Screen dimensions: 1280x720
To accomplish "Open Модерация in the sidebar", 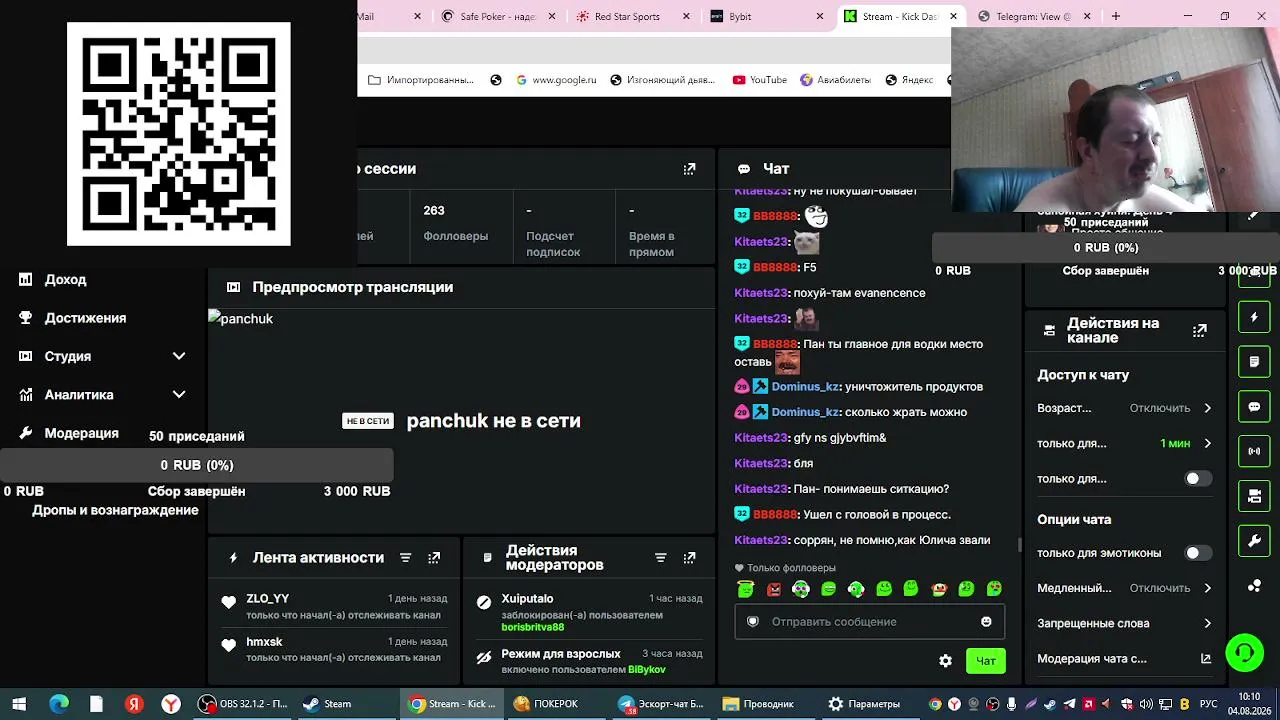I will [82, 433].
